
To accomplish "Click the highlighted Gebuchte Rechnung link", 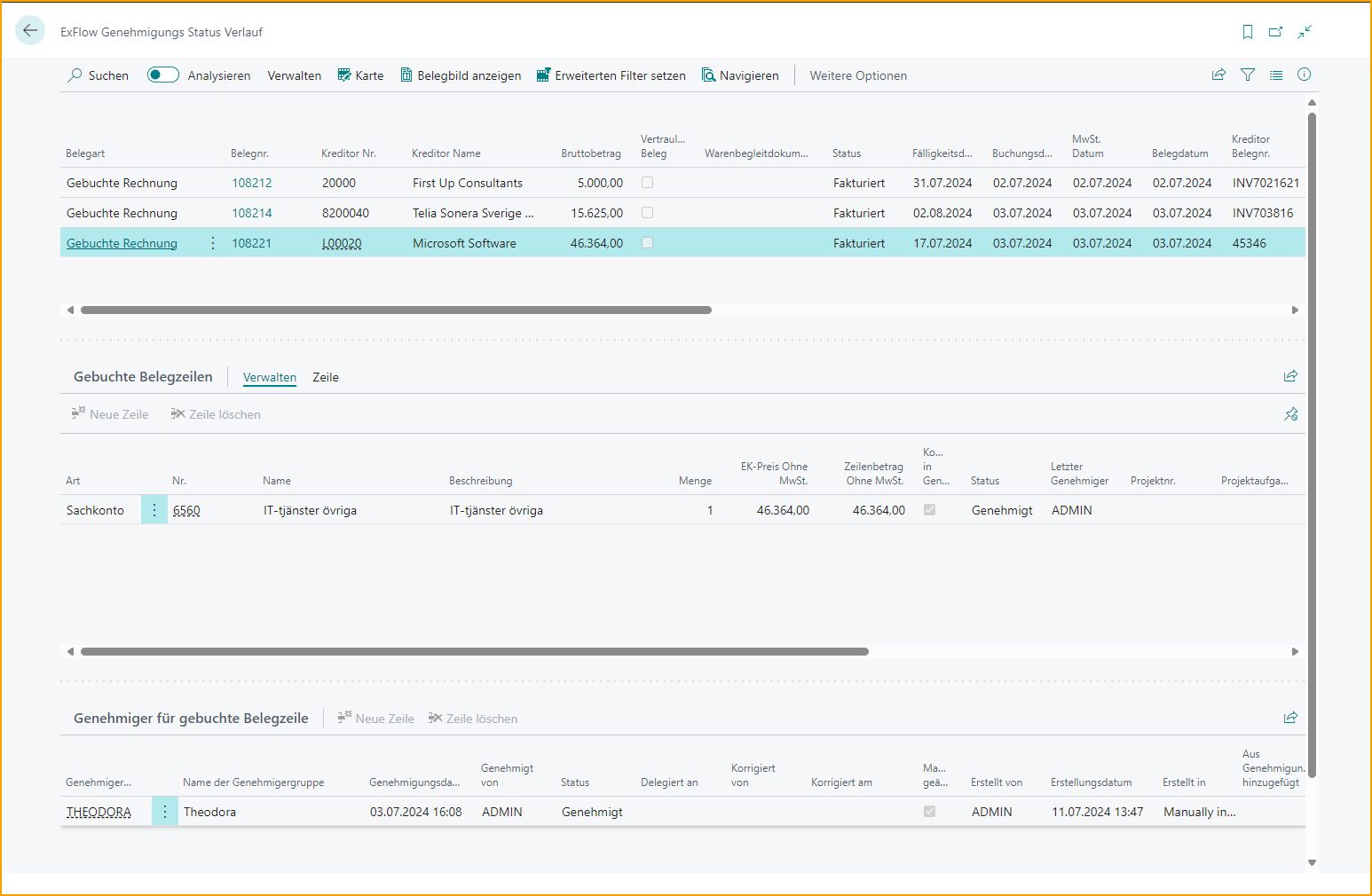I will click(x=122, y=243).
